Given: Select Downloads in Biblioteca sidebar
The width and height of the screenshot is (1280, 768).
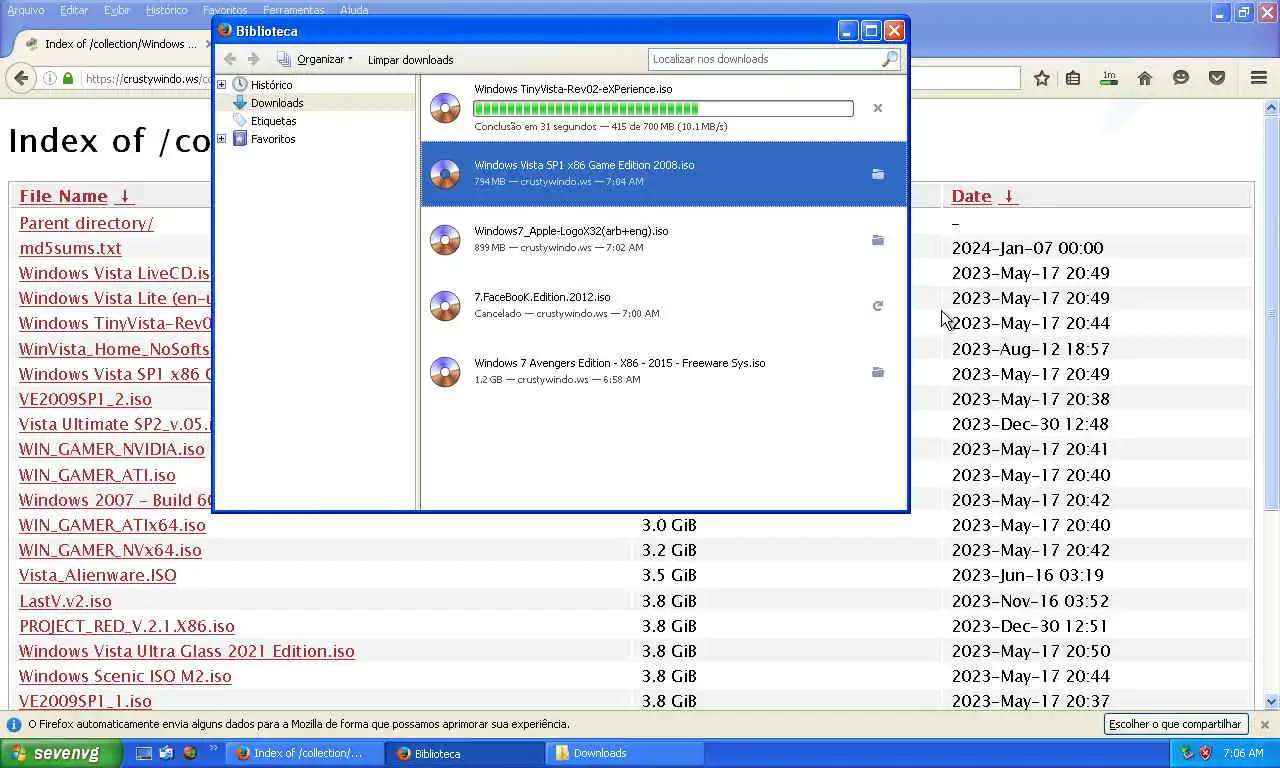Looking at the screenshot, I should click(277, 103).
